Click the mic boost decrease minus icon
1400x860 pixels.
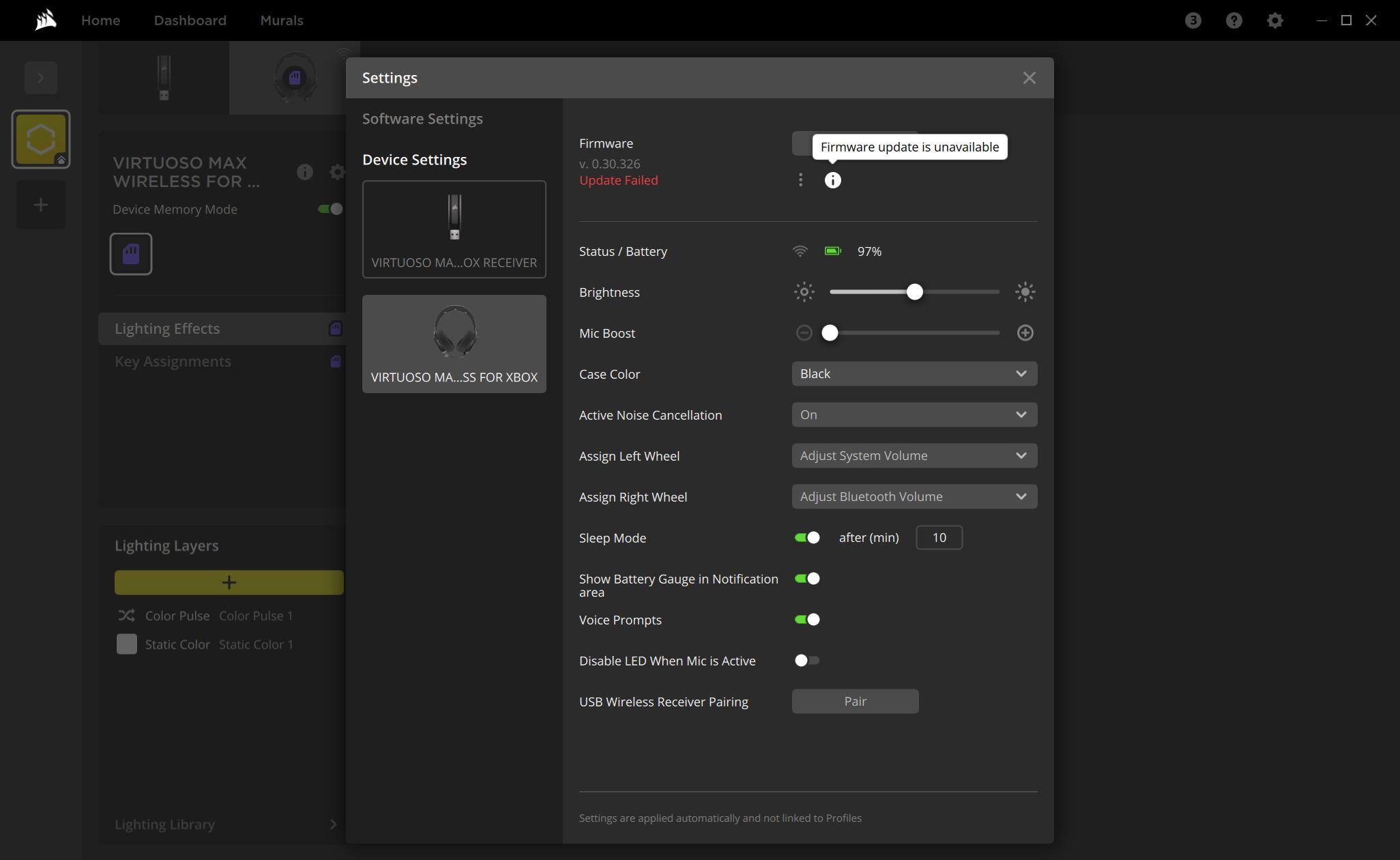point(804,333)
